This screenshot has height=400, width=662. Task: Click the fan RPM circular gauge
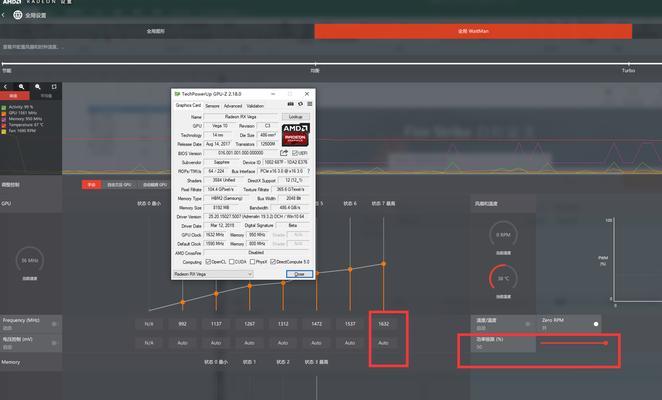[503, 234]
